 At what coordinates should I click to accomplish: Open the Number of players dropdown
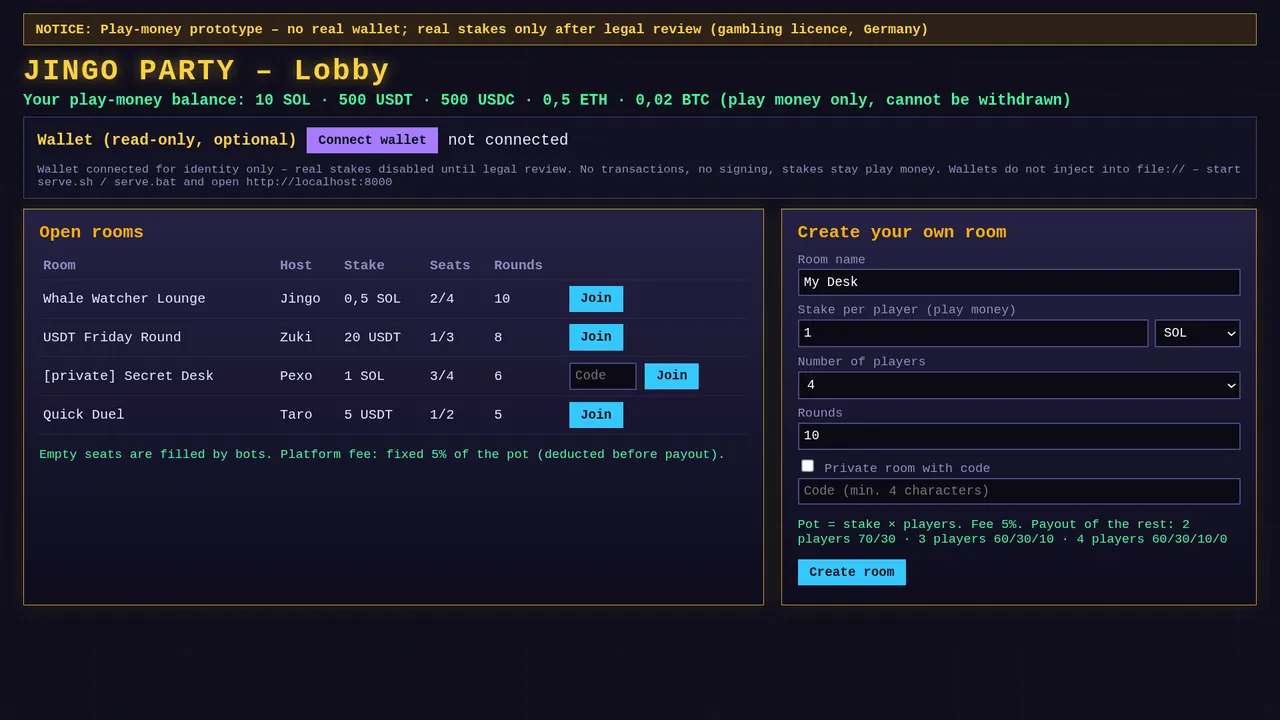(x=1019, y=385)
